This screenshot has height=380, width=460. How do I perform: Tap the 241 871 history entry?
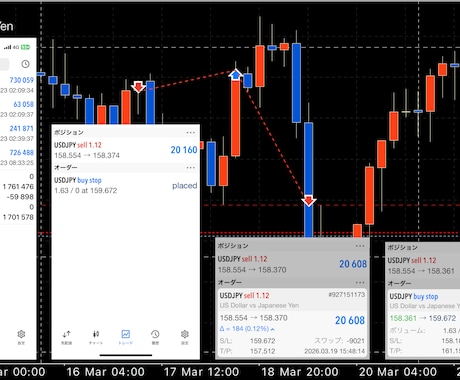(22, 128)
